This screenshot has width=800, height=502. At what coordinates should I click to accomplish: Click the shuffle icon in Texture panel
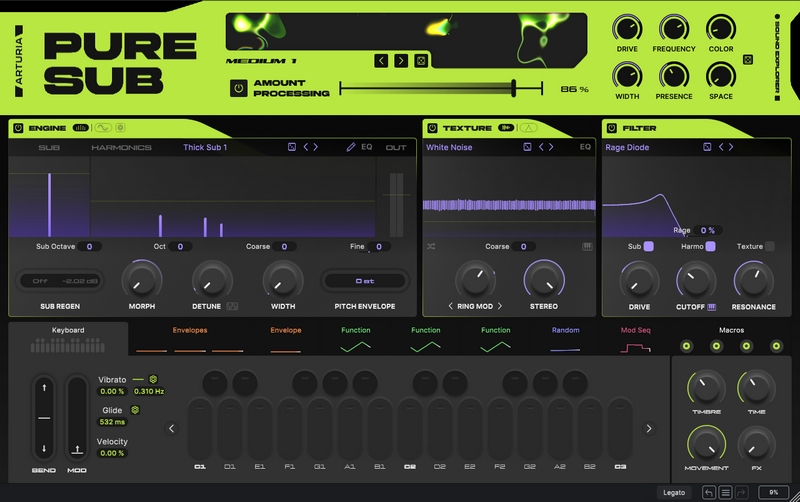[x=431, y=246]
